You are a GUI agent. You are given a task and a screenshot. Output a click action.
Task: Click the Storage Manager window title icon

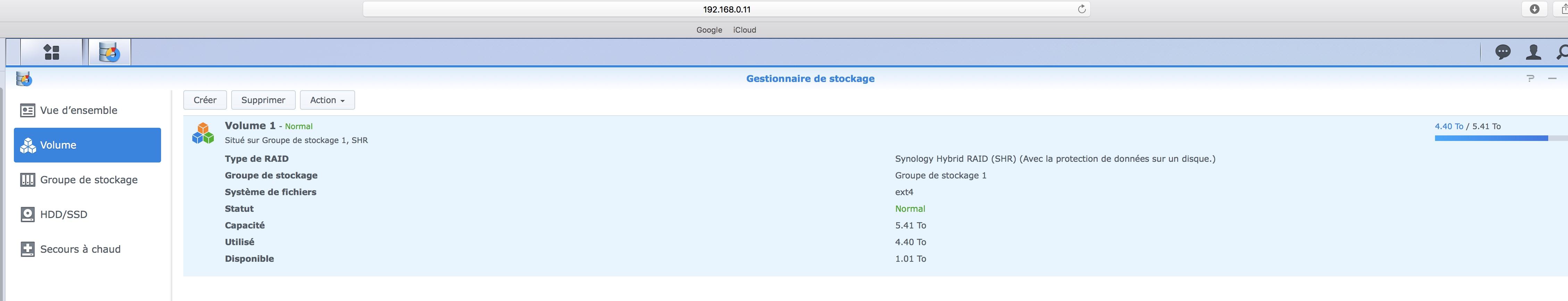point(24,78)
